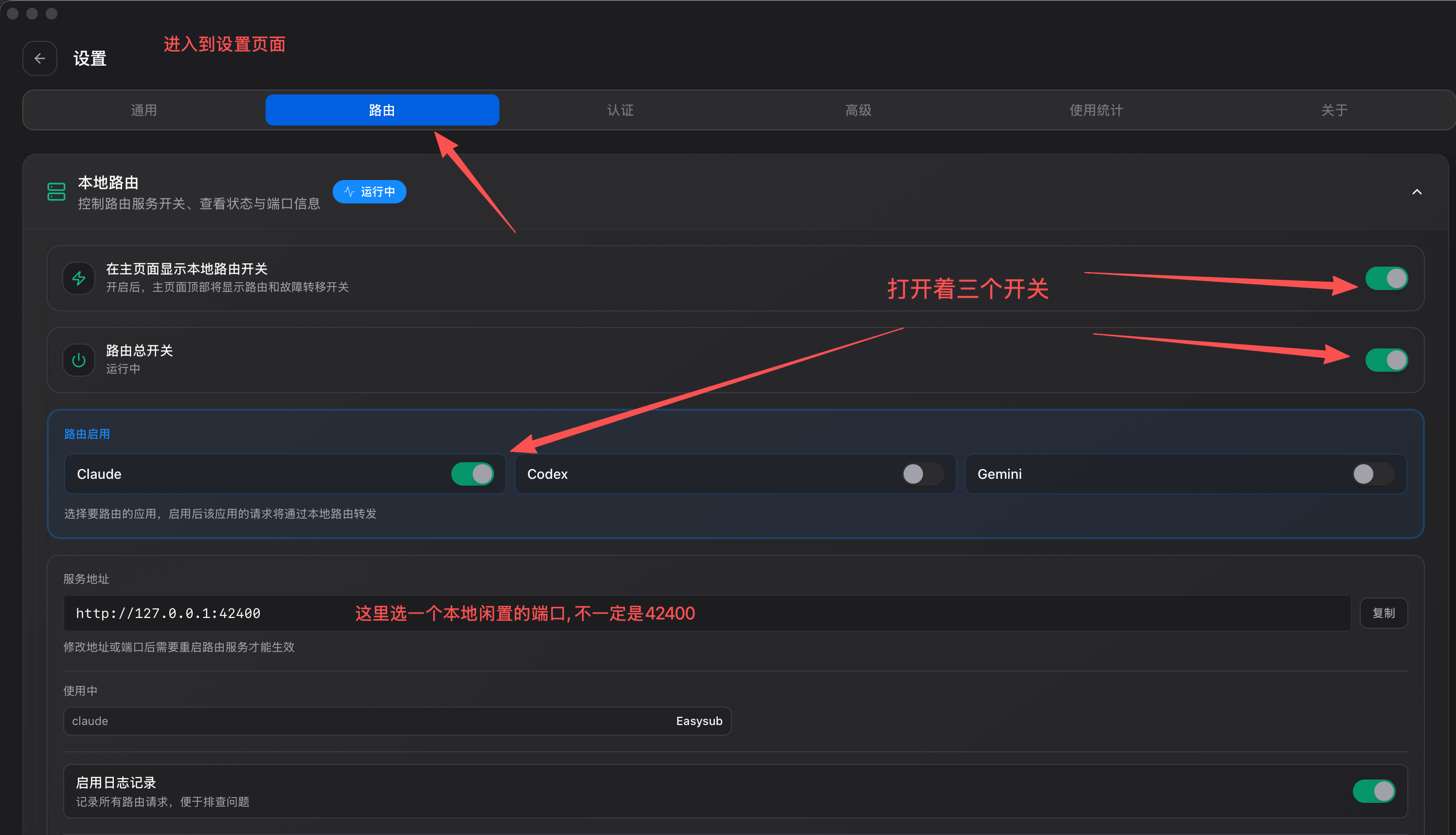1456x835 pixels.
Task: Switch to the 通用 tab
Action: pos(144,110)
